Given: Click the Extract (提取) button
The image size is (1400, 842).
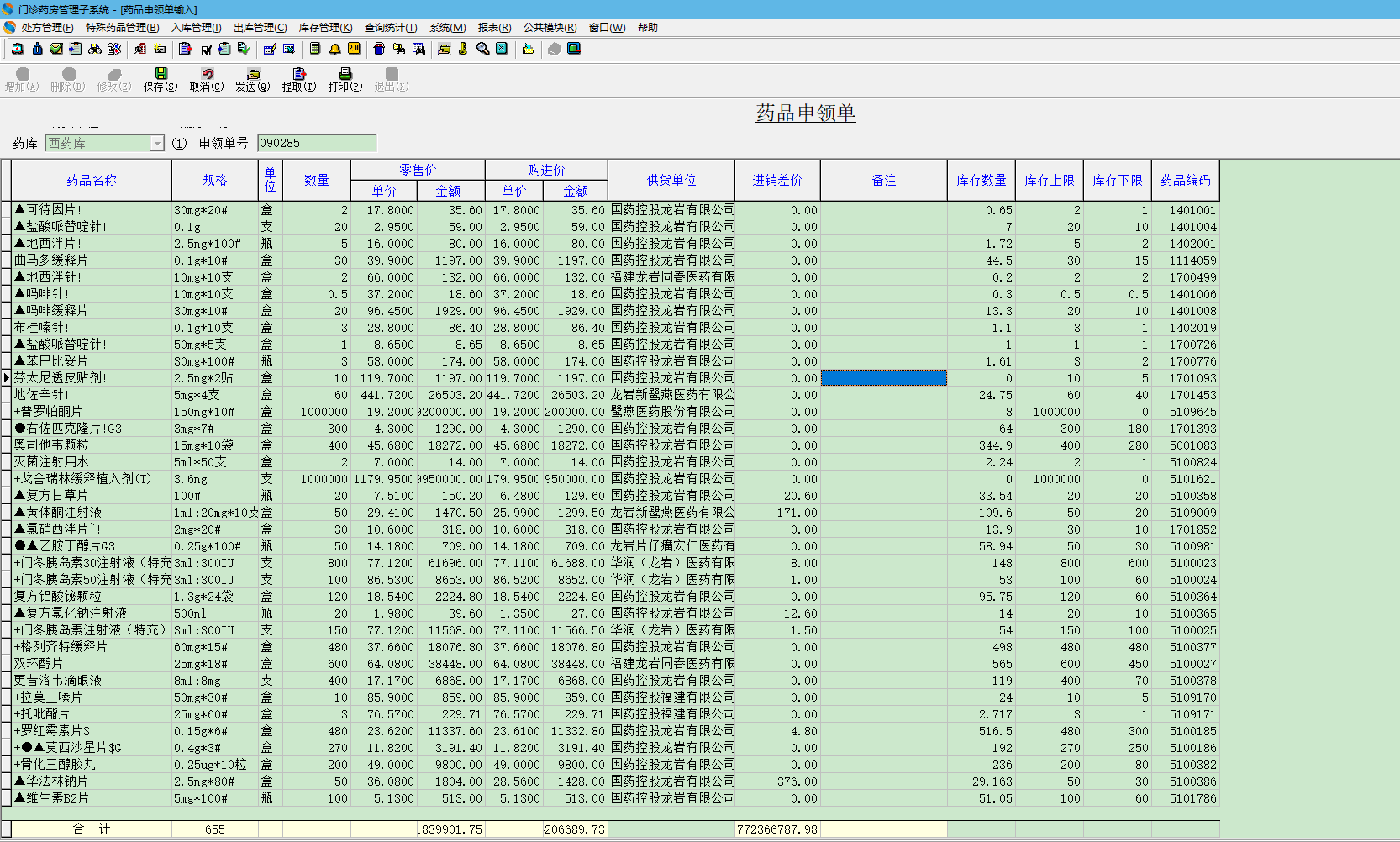Looking at the screenshot, I should coord(298,79).
